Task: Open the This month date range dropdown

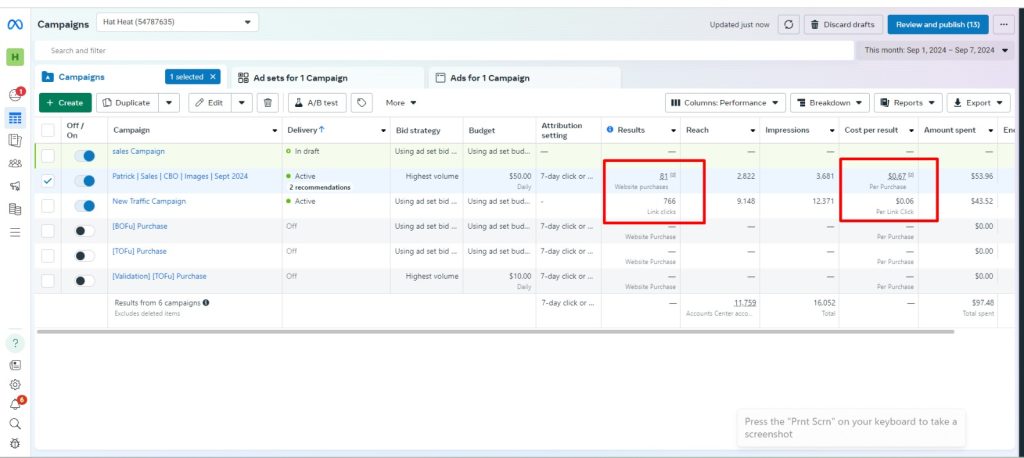Action: click(935, 50)
